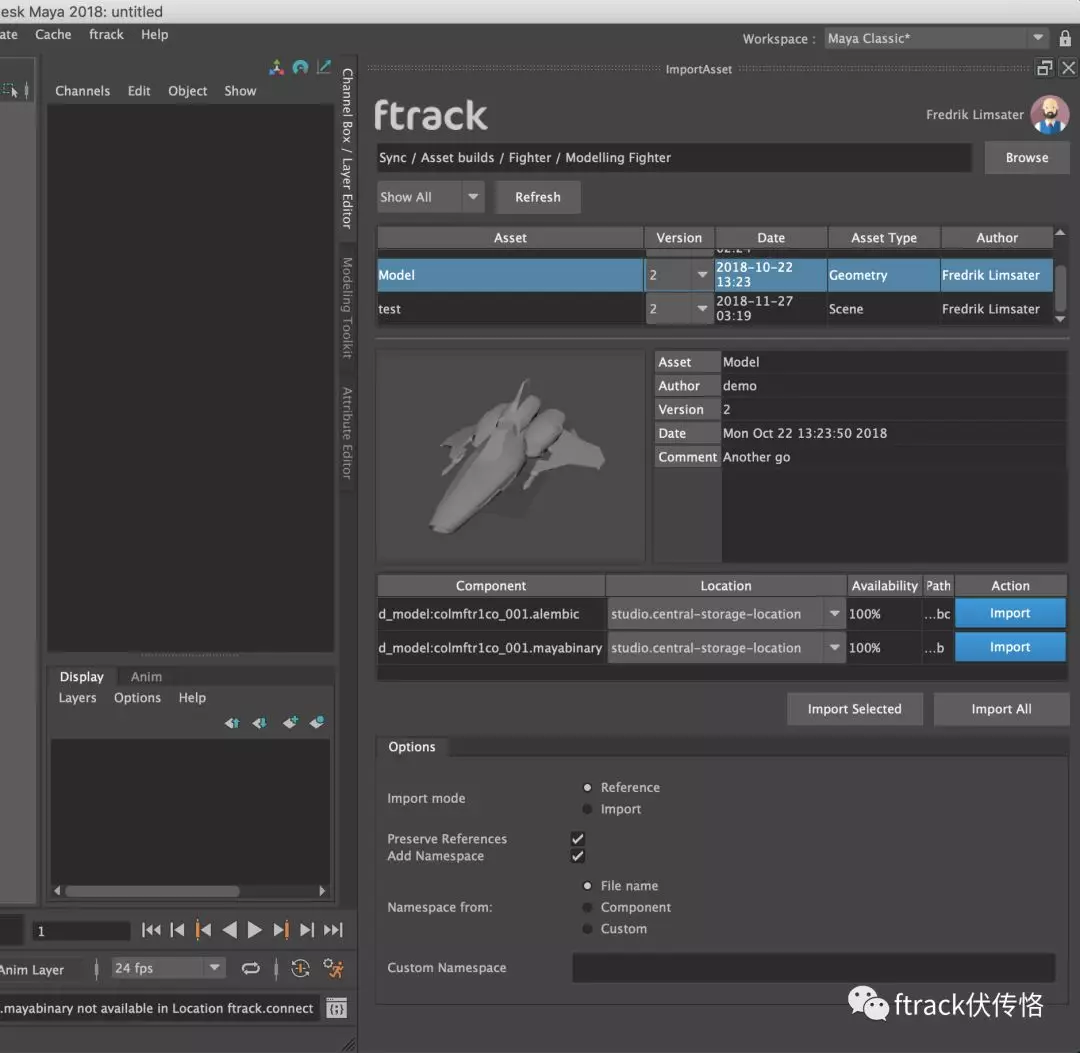Open location dropdown for mayabinary component
The image size is (1080, 1053).
point(727,647)
